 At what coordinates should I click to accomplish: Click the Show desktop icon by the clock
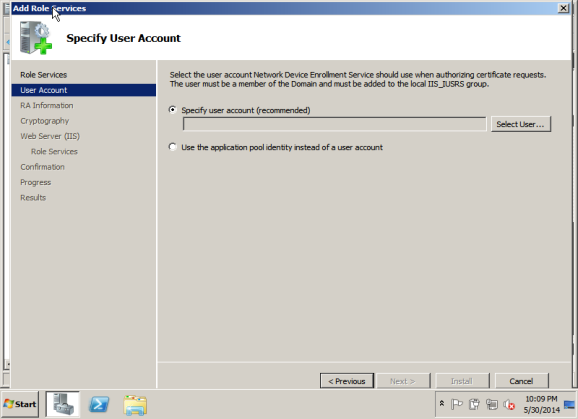(x=569, y=405)
